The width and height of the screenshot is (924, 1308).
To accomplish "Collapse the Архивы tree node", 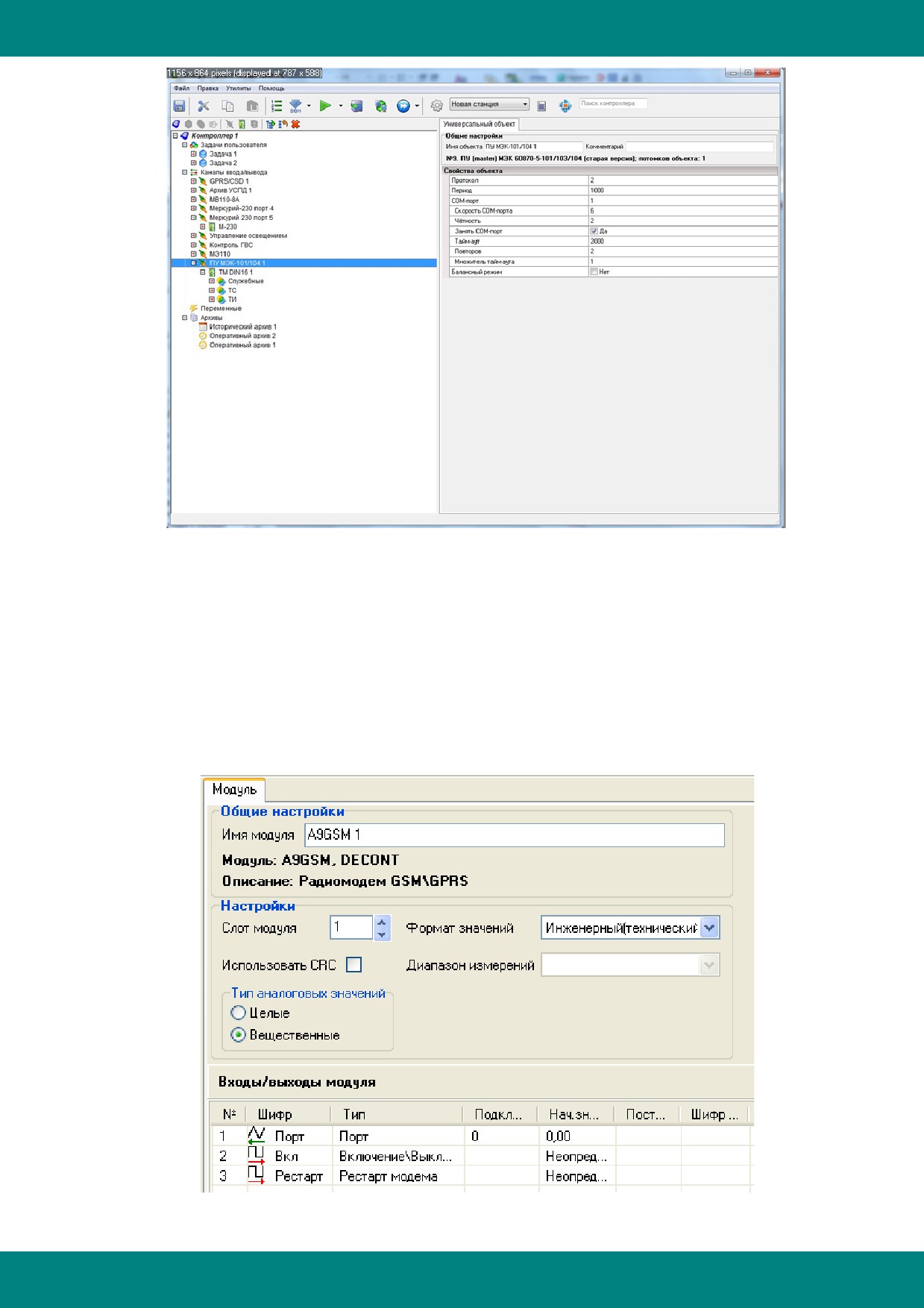I will coord(185,318).
